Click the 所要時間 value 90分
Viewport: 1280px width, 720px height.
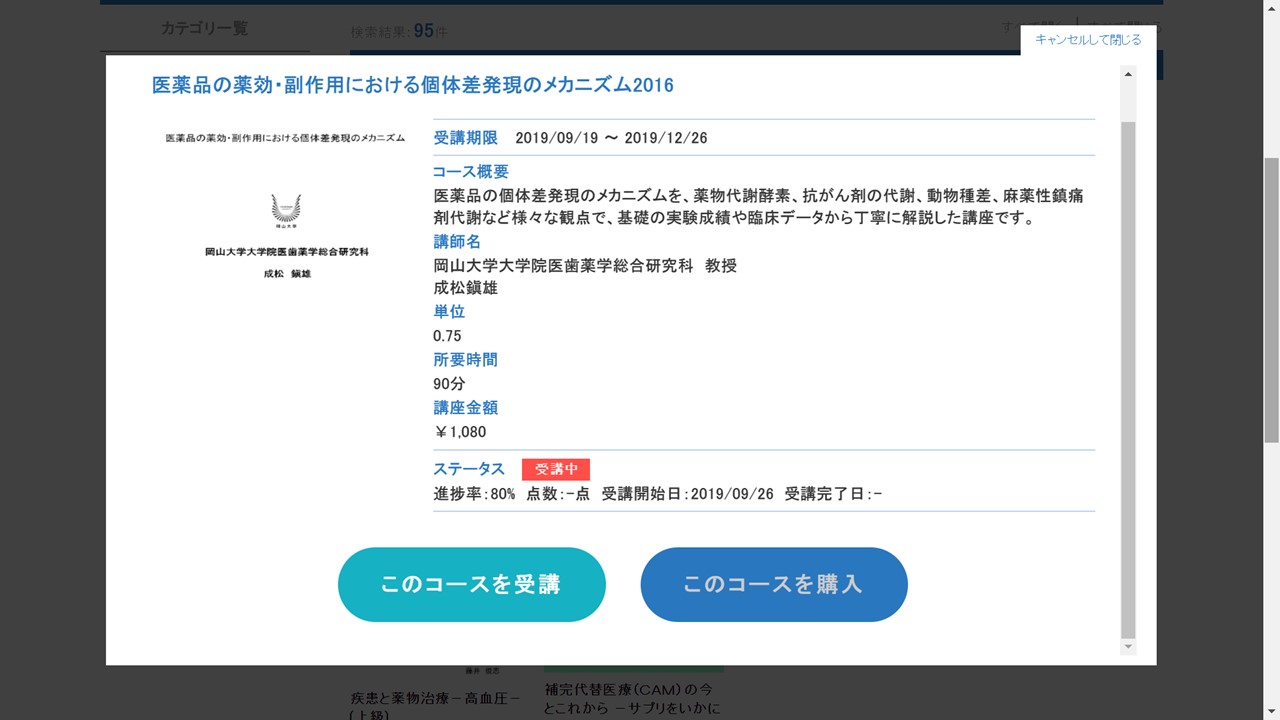[x=449, y=384]
